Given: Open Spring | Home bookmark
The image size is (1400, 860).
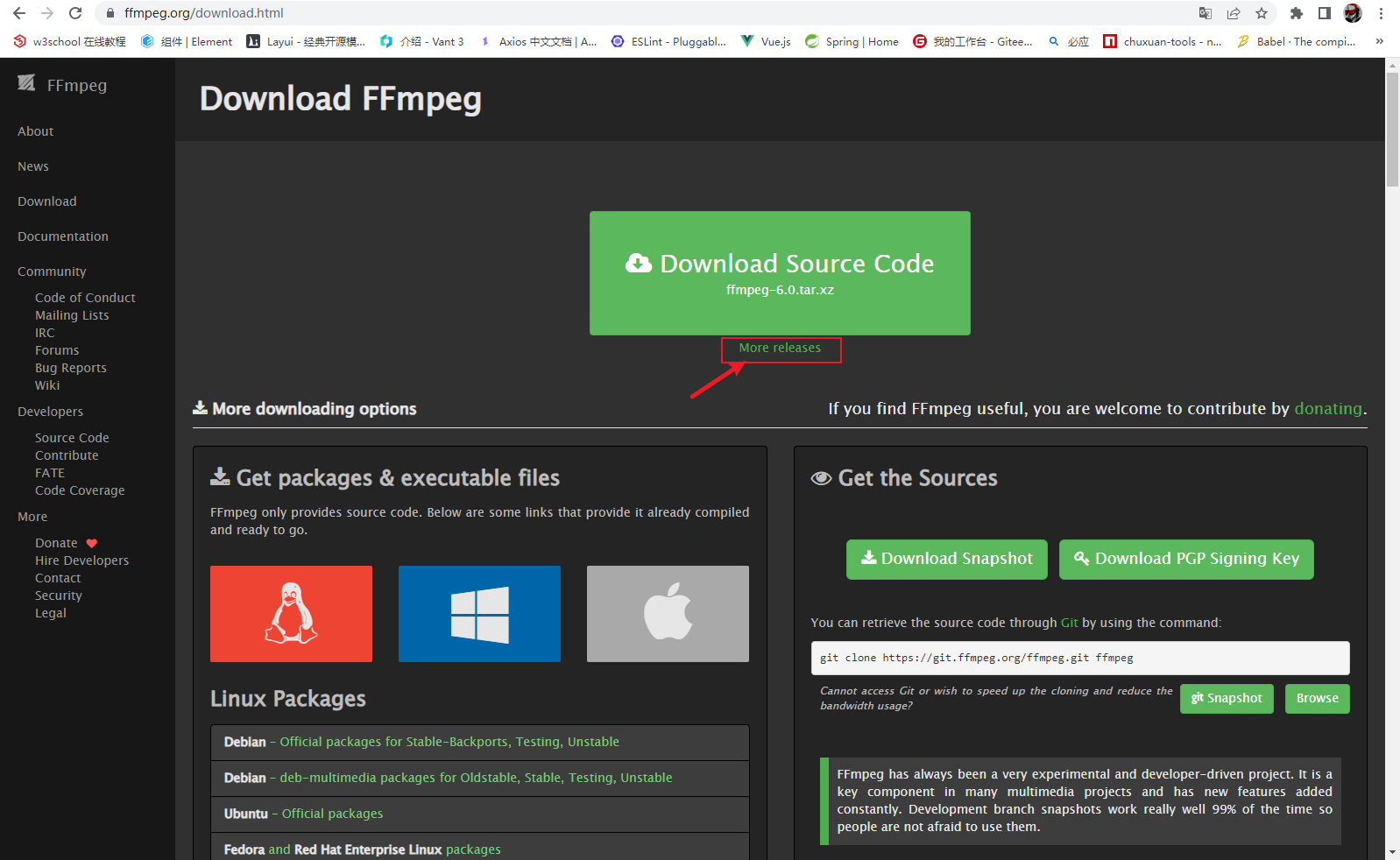Looking at the screenshot, I should tap(852, 41).
